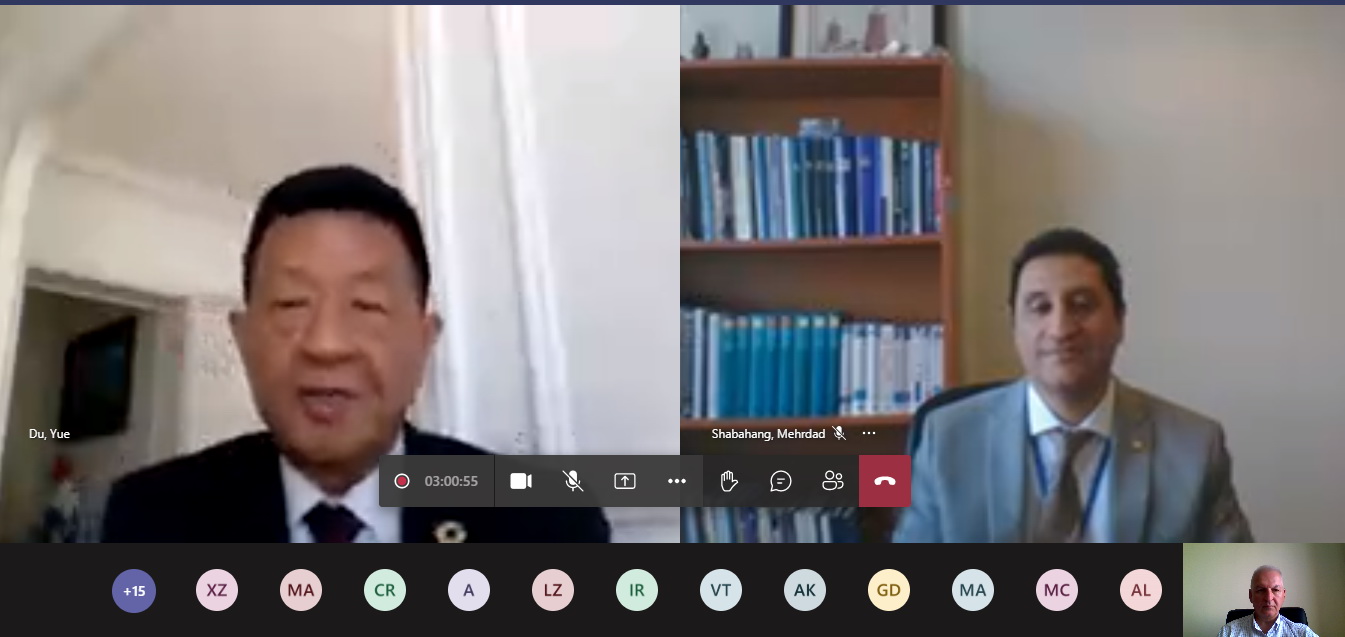Toggle the camera on or off
Image resolution: width=1345 pixels, height=637 pixels.
click(521, 481)
